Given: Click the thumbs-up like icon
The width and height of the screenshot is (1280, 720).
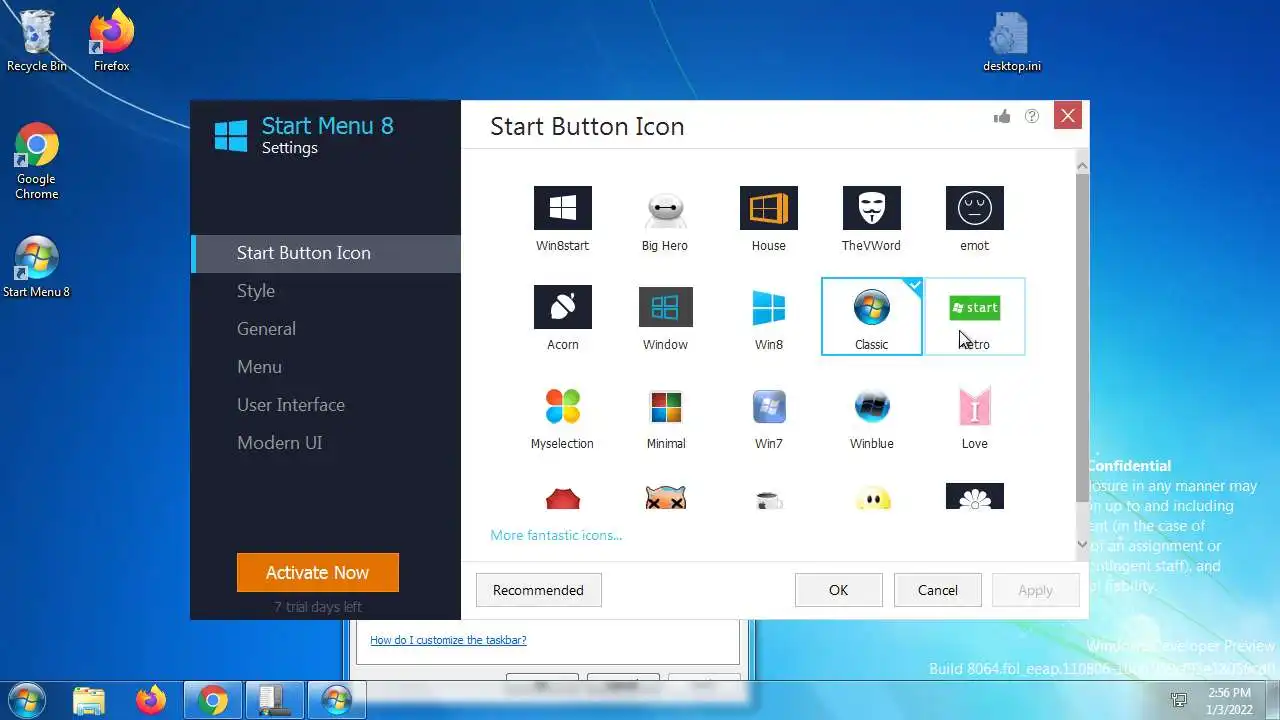Looking at the screenshot, I should (x=1002, y=116).
